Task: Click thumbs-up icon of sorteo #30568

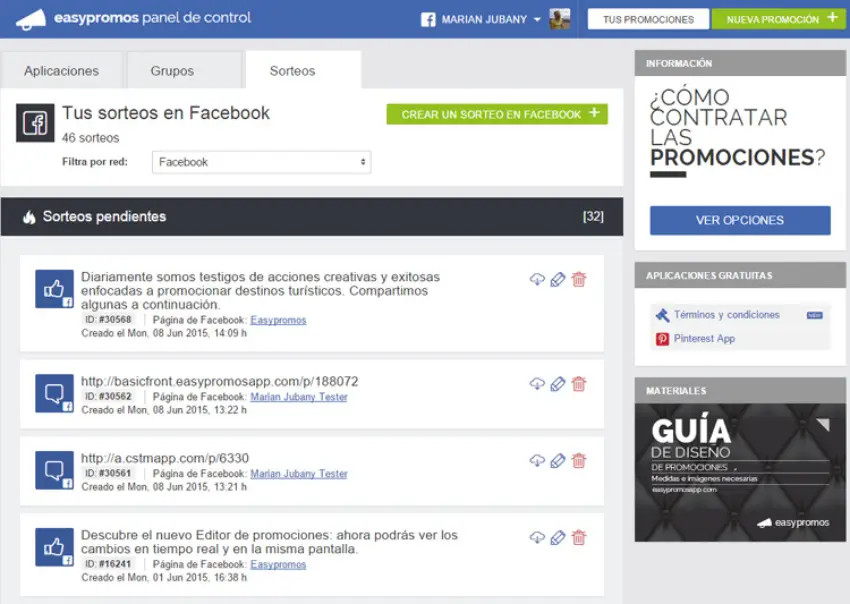Action: click(x=54, y=289)
